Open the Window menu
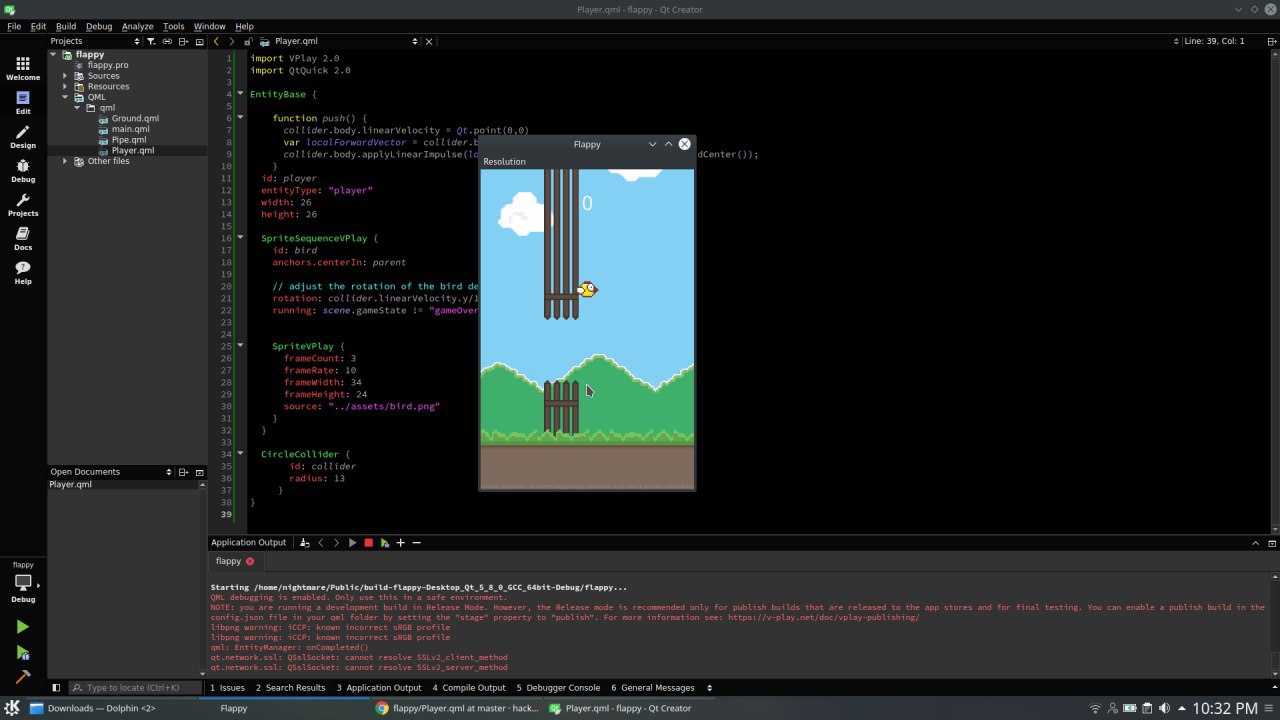 click(x=209, y=26)
